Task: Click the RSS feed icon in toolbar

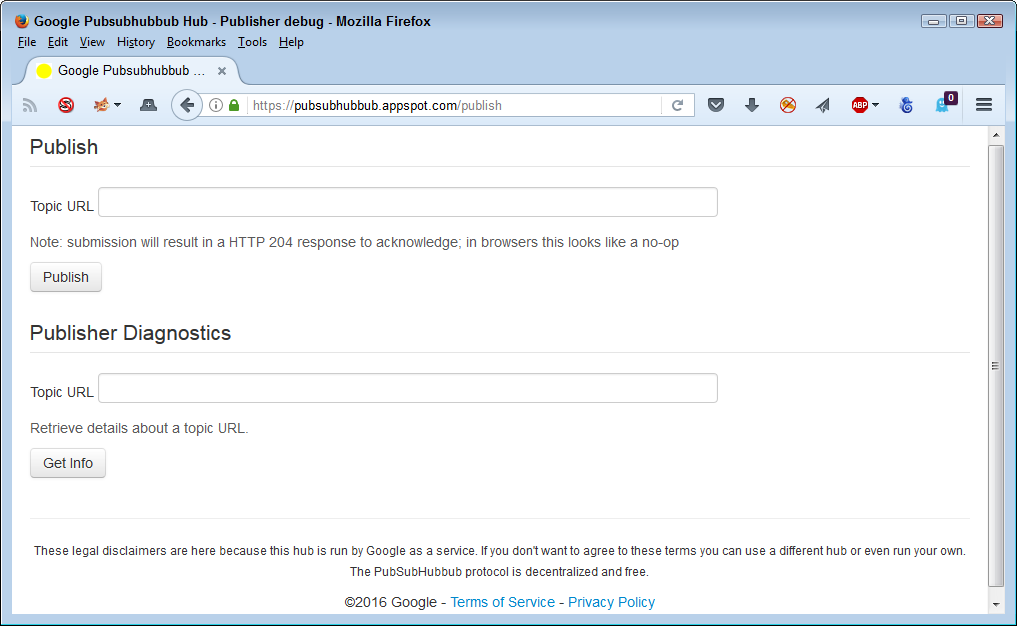Action: 29,105
